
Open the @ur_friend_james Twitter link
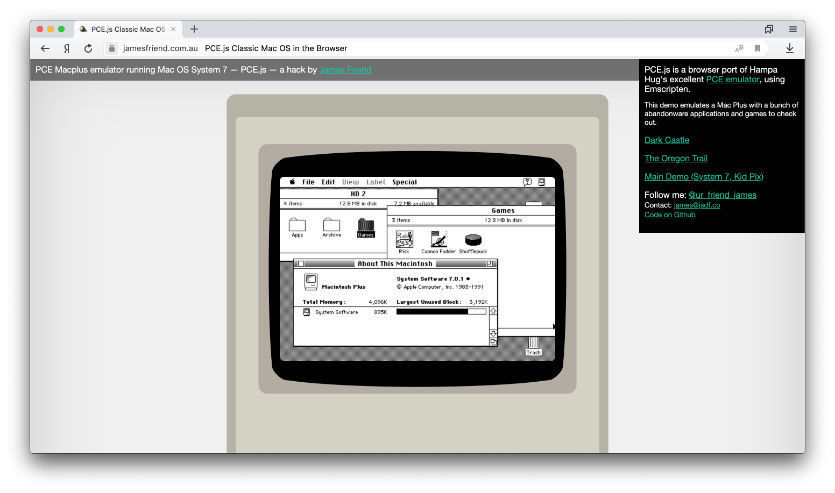click(722, 195)
